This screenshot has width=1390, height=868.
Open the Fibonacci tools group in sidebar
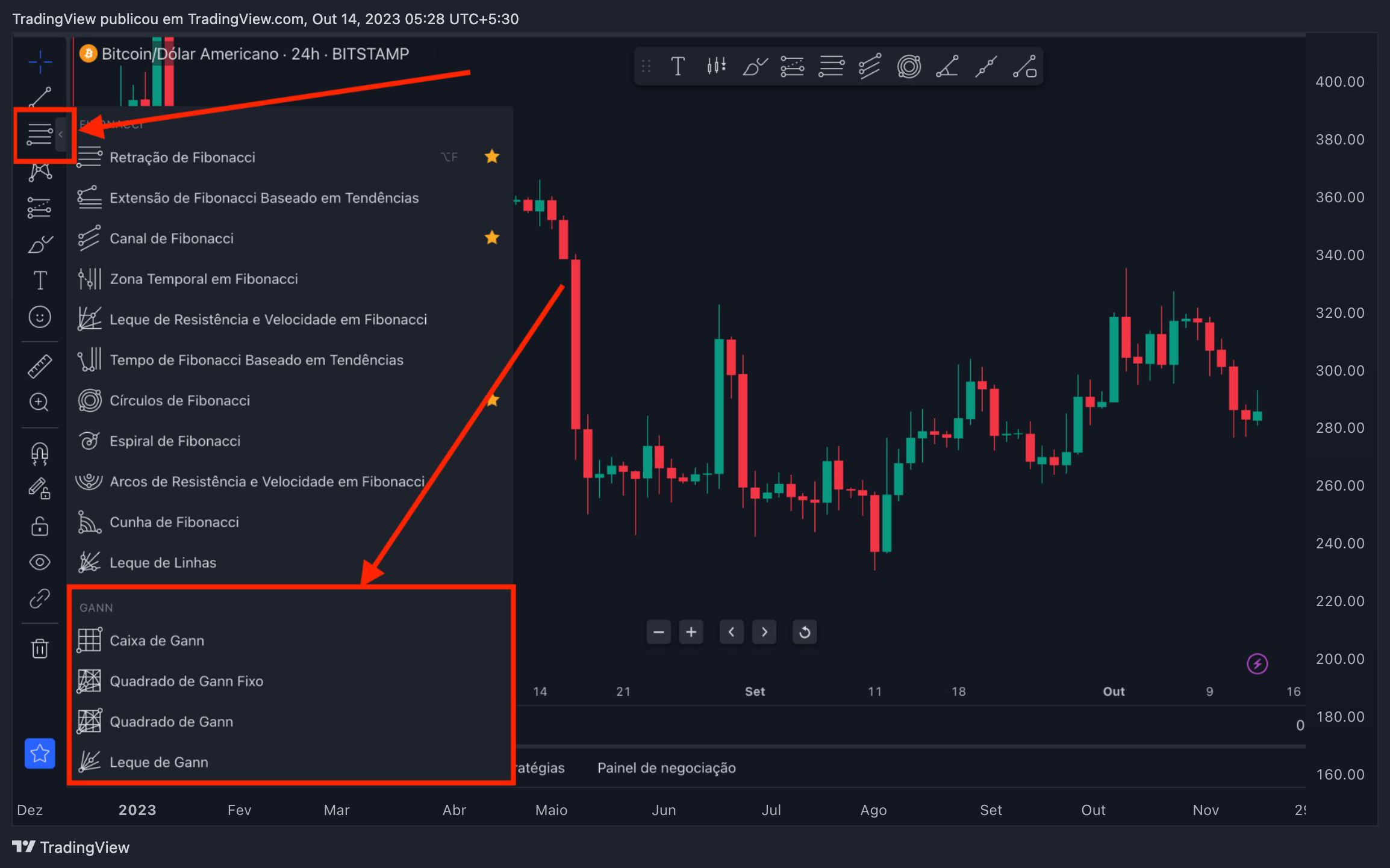(x=40, y=134)
